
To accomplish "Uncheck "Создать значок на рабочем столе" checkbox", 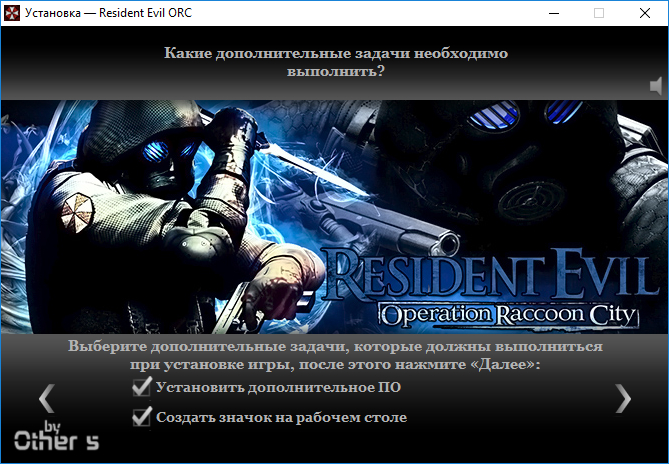I will point(142,417).
